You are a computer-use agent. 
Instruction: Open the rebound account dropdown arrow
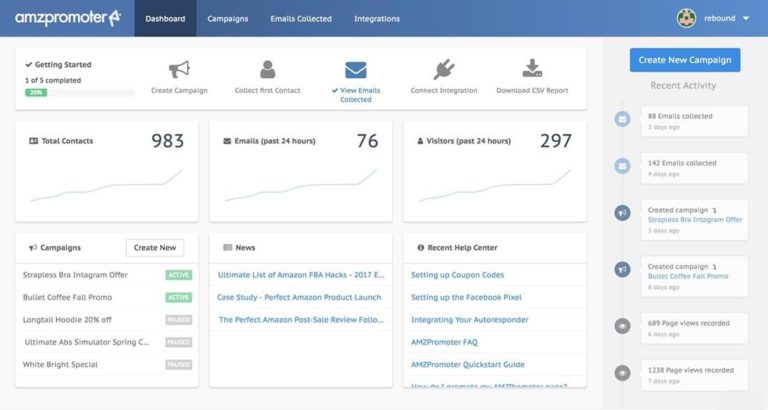pyautogui.click(x=746, y=19)
